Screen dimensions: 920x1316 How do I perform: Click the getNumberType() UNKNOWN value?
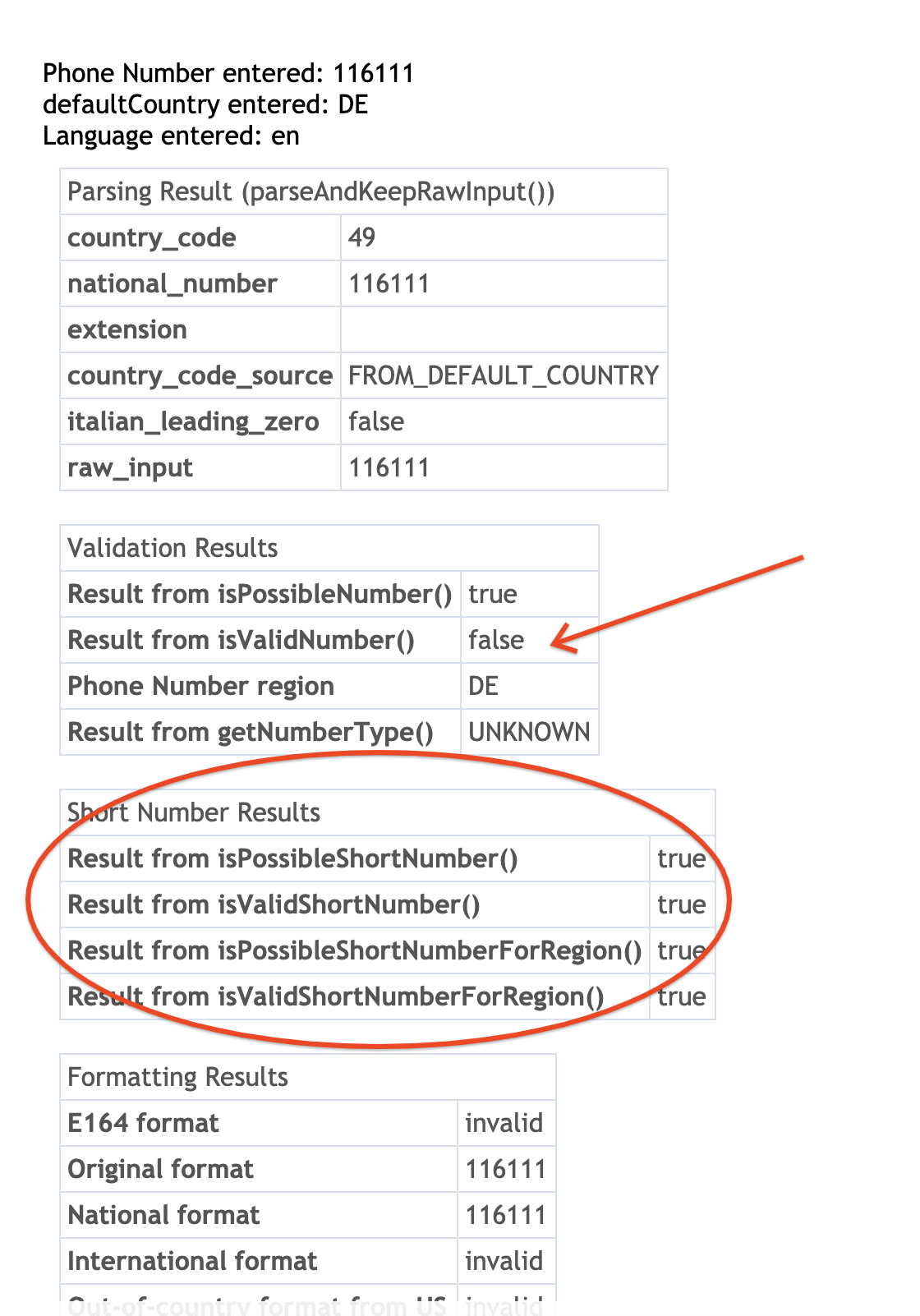[x=529, y=732]
